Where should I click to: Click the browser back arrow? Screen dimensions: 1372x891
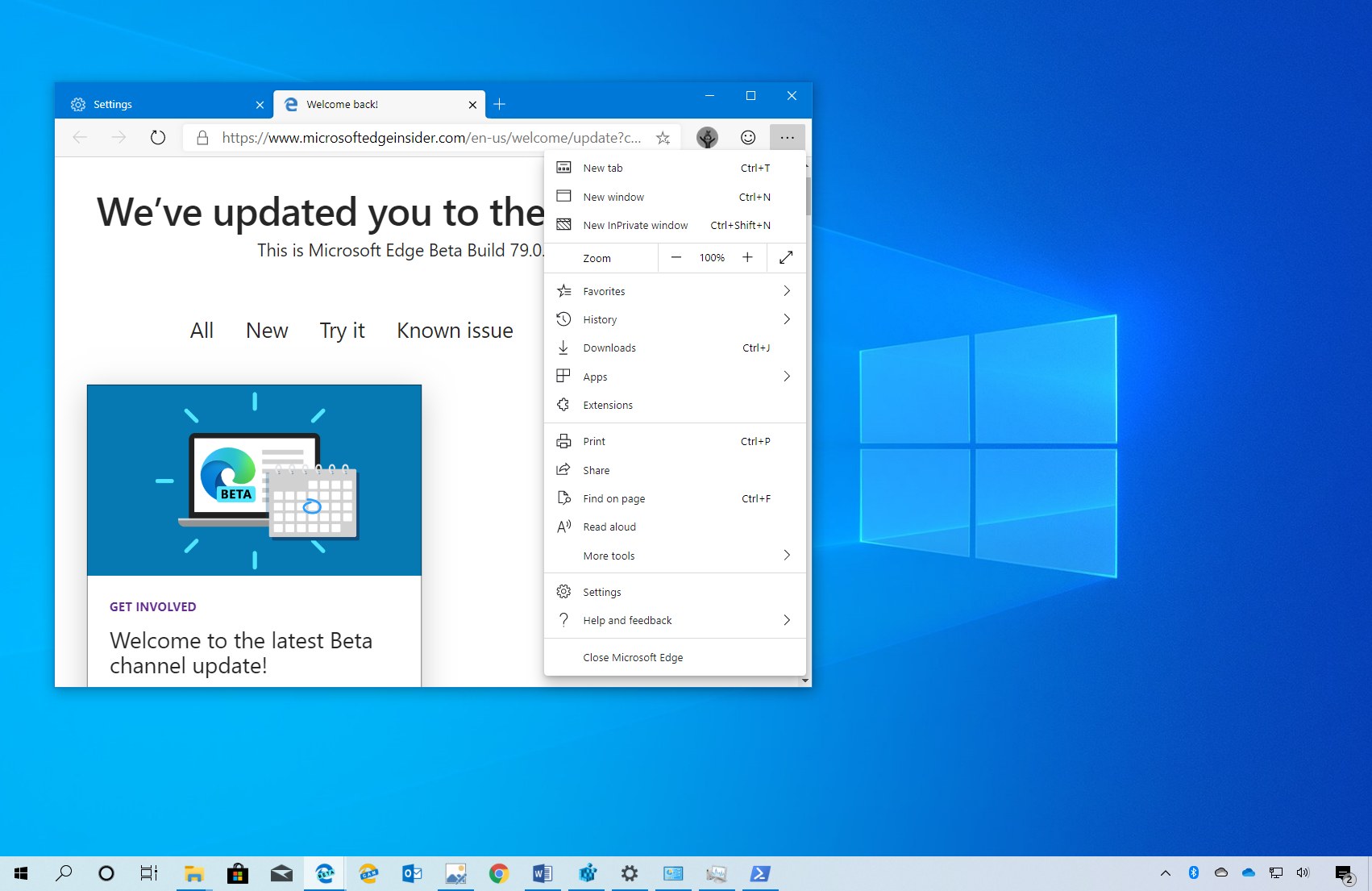pos(80,138)
